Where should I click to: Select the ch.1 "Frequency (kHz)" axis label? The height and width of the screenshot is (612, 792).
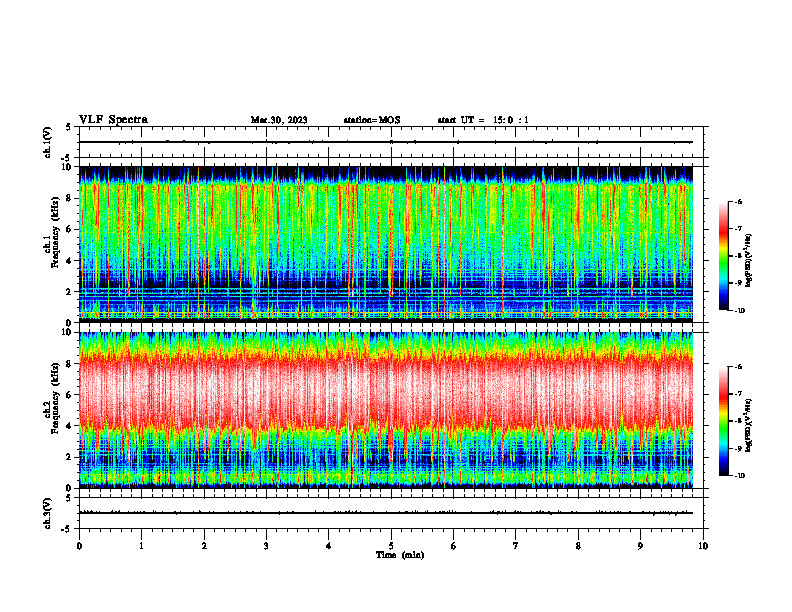55,232
